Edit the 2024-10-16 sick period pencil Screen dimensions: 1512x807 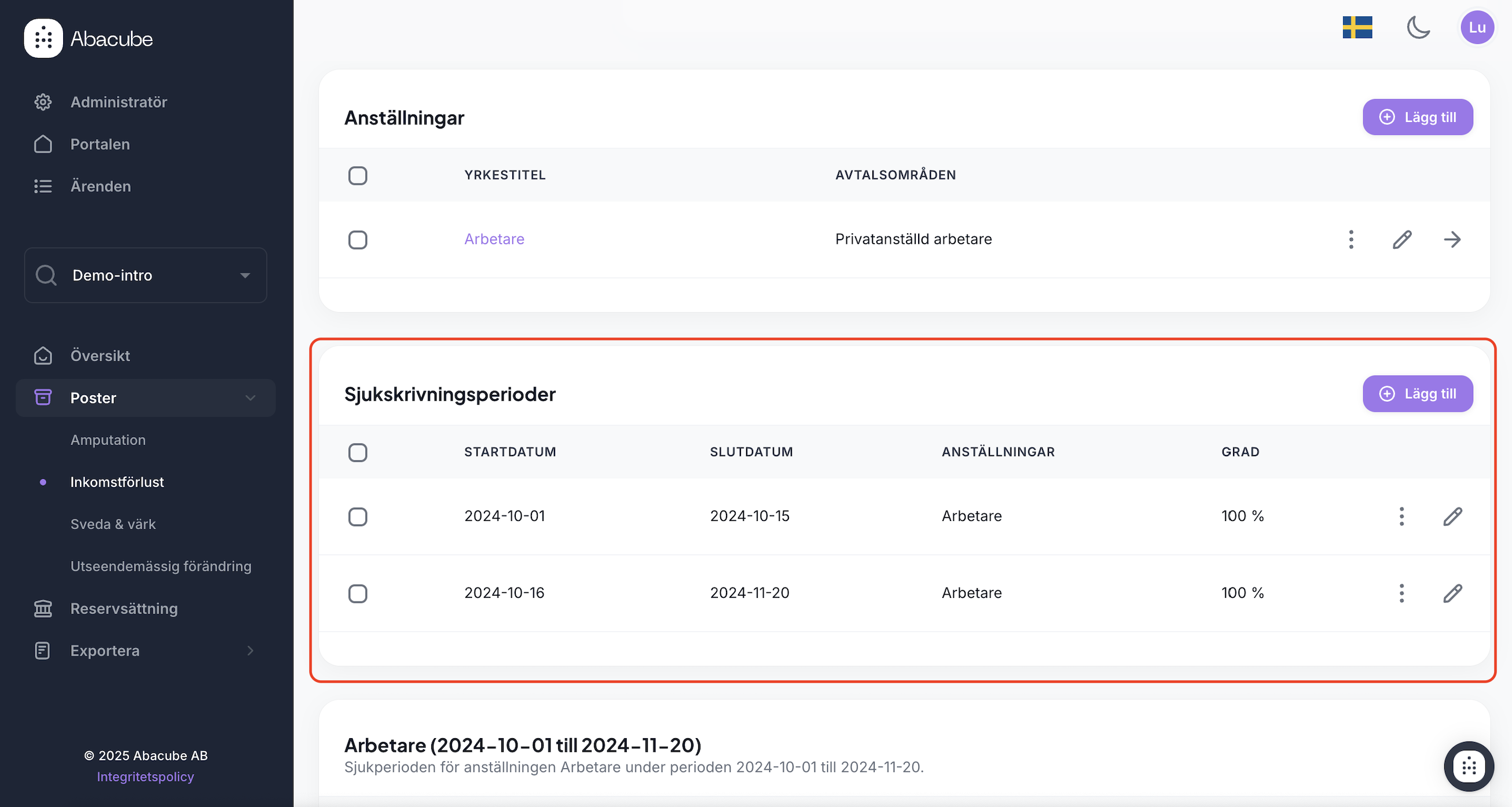(1452, 593)
